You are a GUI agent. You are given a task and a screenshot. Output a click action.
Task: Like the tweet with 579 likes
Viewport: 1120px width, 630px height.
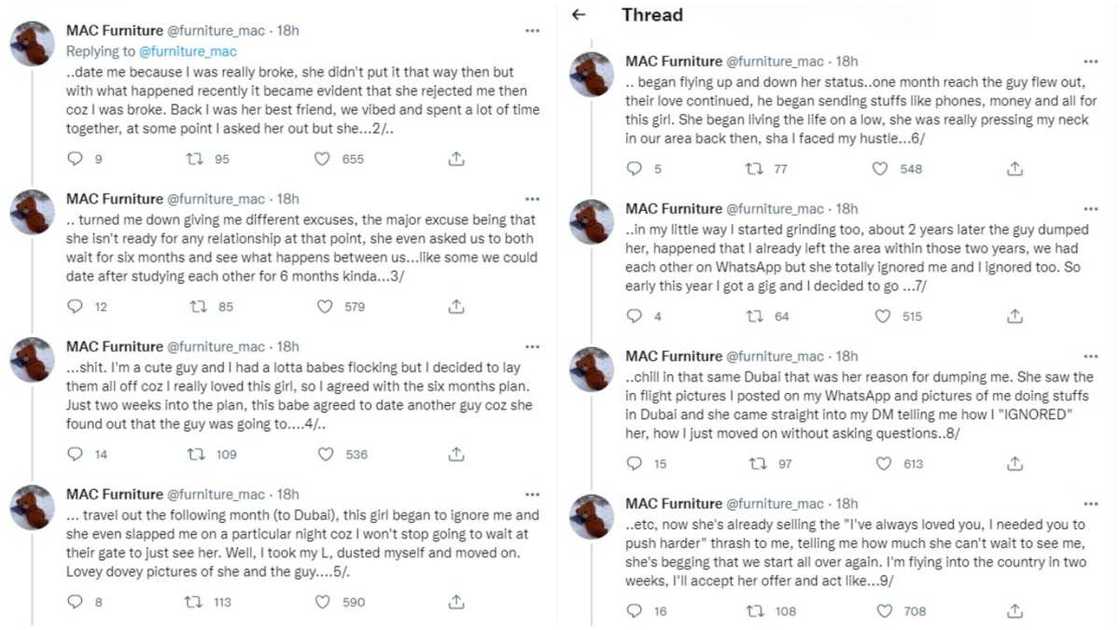point(322,307)
